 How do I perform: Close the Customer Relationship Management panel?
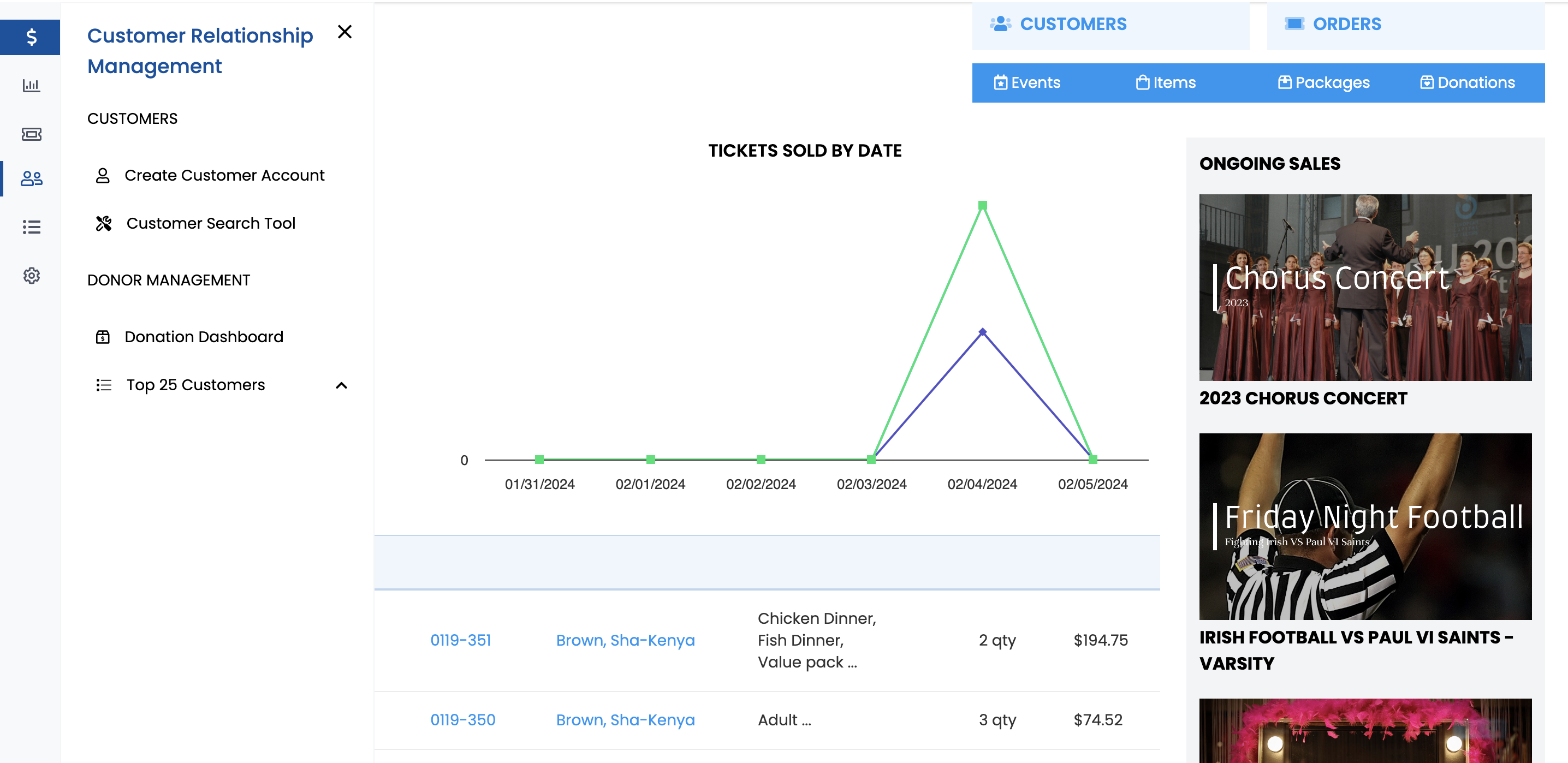[345, 32]
